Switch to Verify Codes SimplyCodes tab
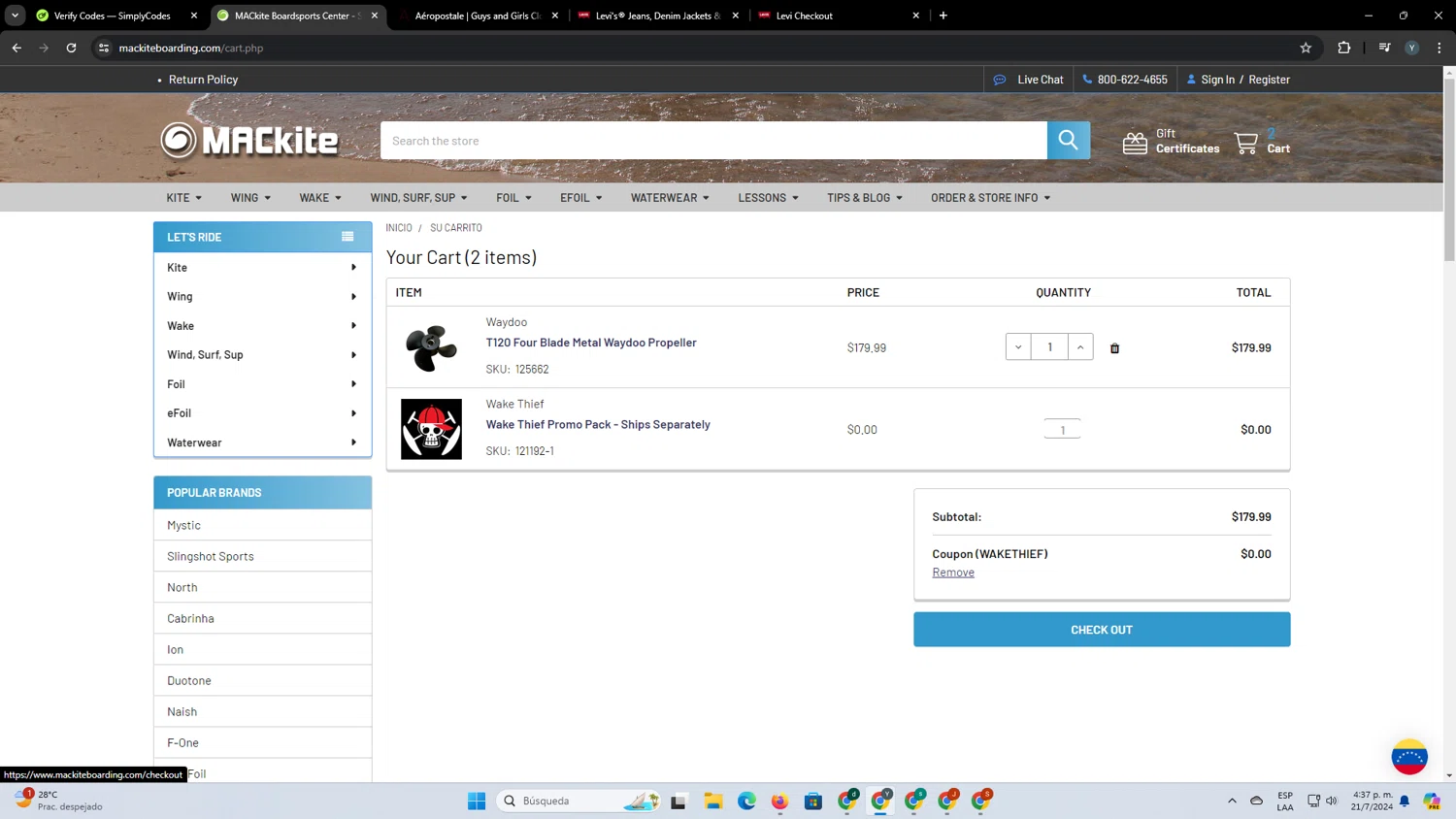Viewport: 1456px width, 819px height. pos(112,16)
